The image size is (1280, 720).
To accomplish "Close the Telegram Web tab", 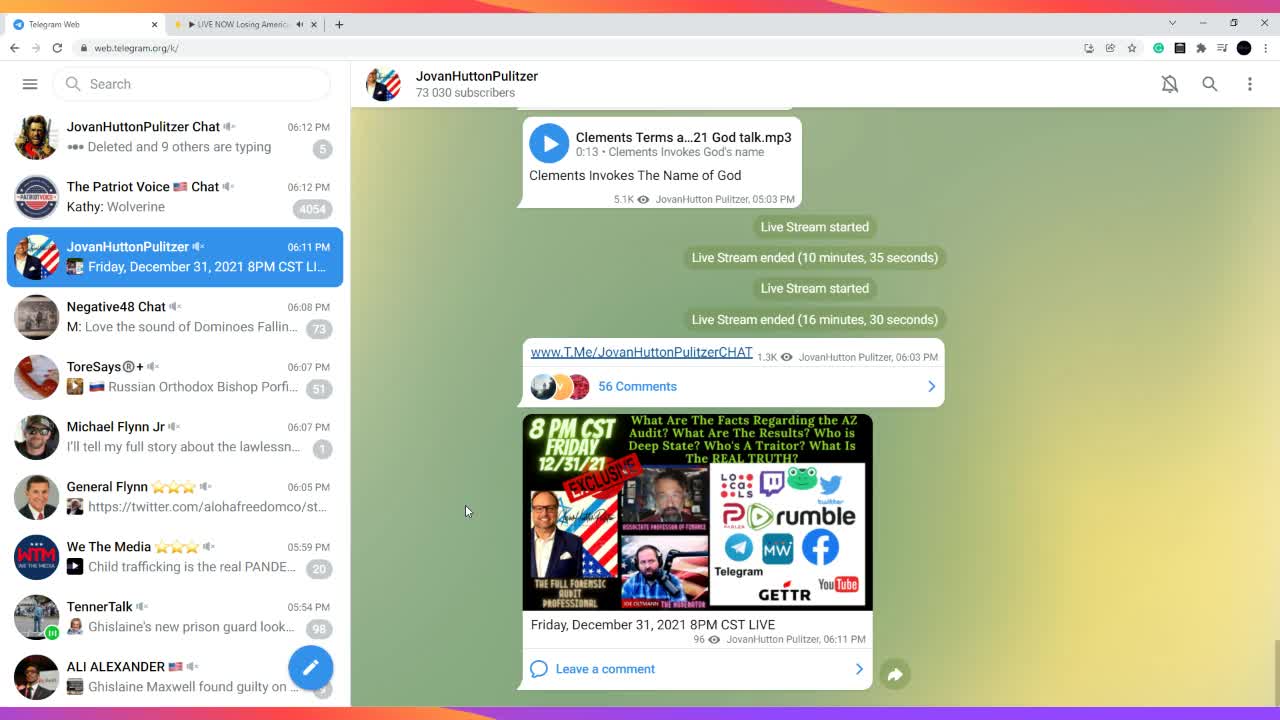I will tap(153, 24).
